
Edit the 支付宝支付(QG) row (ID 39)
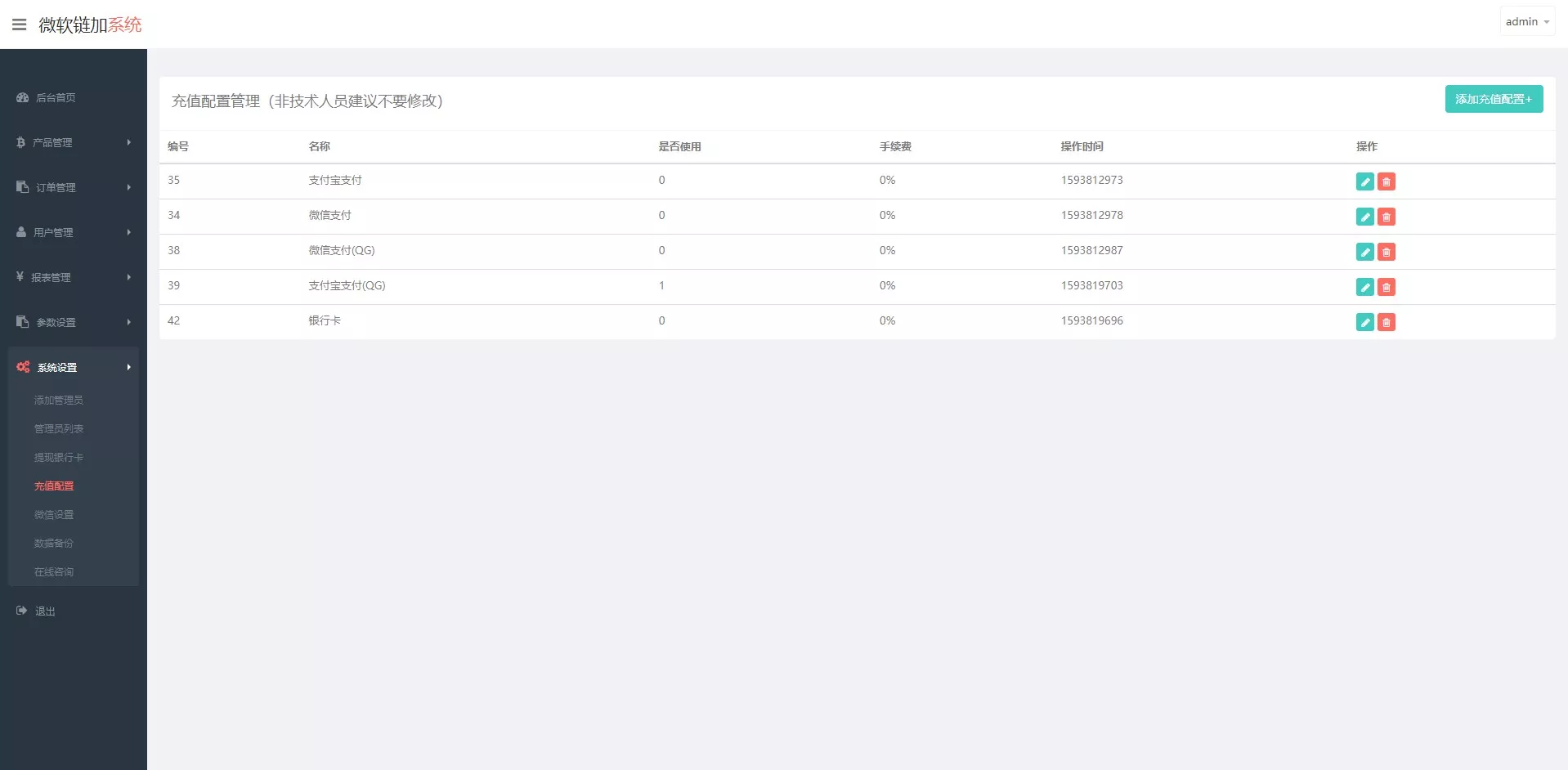coord(1364,287)
